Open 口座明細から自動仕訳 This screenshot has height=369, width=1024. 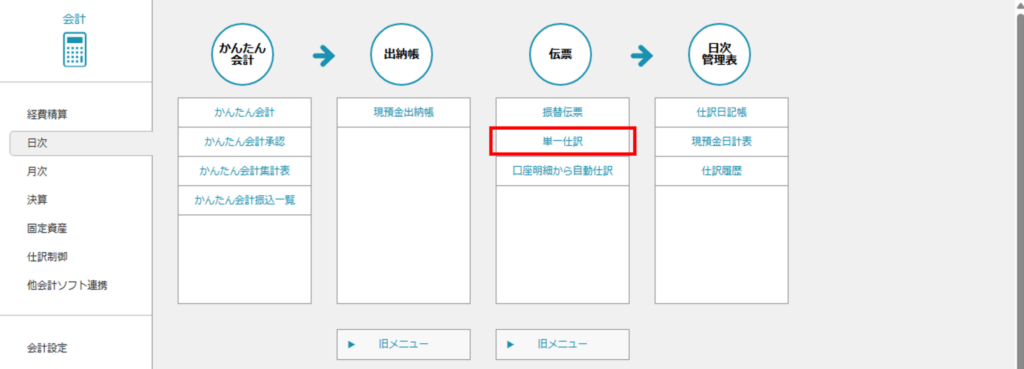click(562, 171)
